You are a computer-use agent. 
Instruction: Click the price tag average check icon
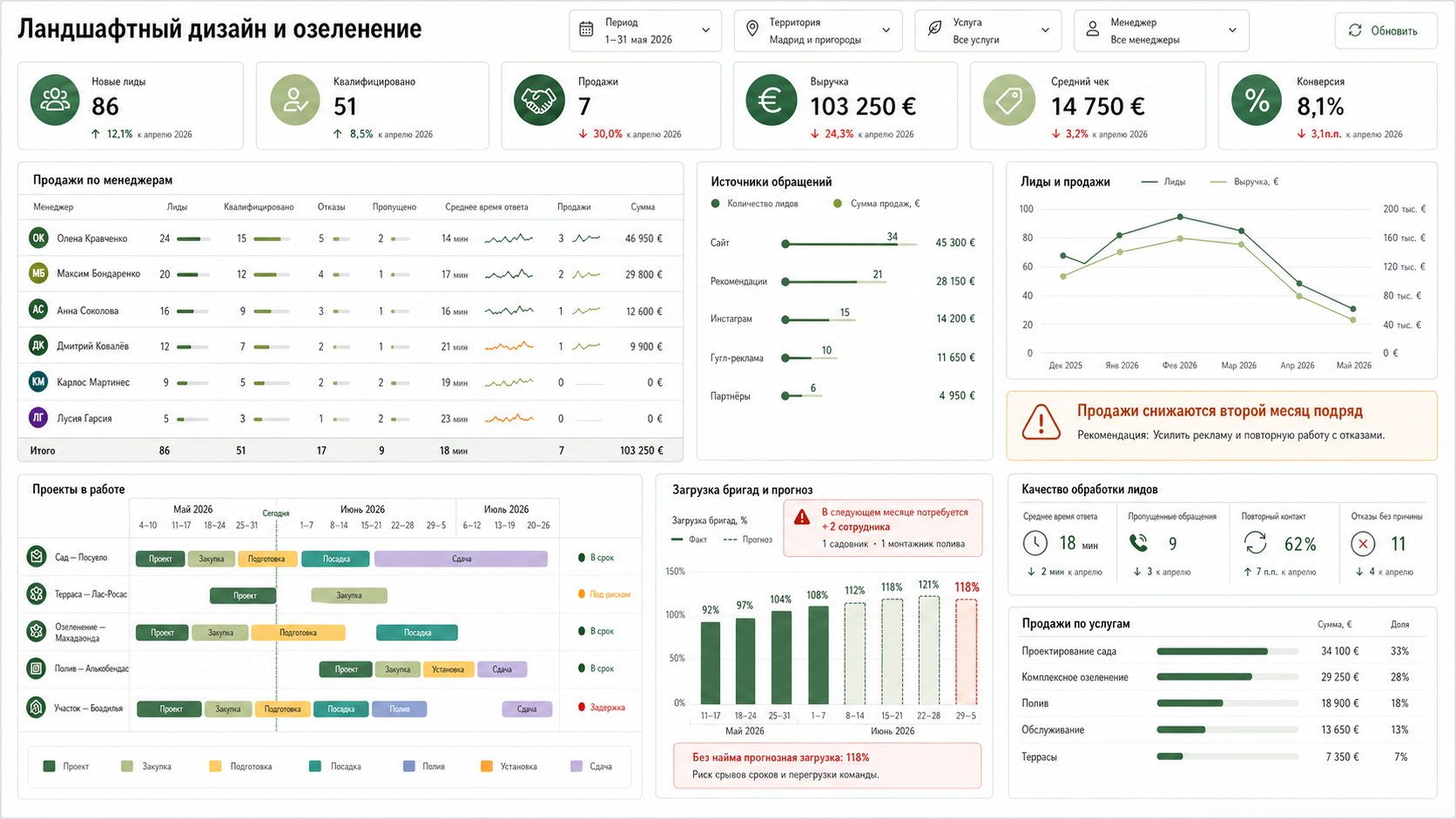pyautogui.click(x=1009, y=100)
